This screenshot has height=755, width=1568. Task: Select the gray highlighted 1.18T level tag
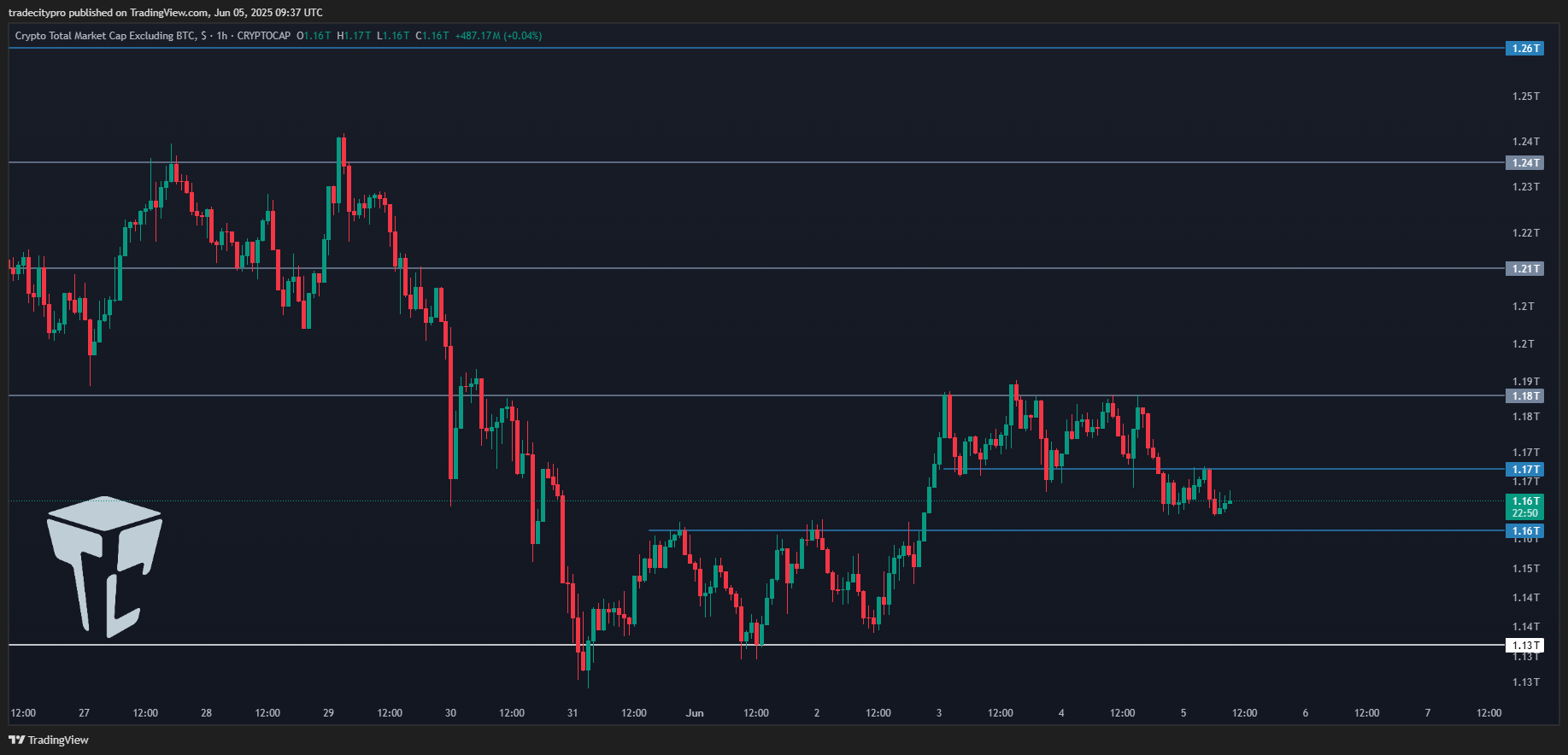click(1524, 395)
